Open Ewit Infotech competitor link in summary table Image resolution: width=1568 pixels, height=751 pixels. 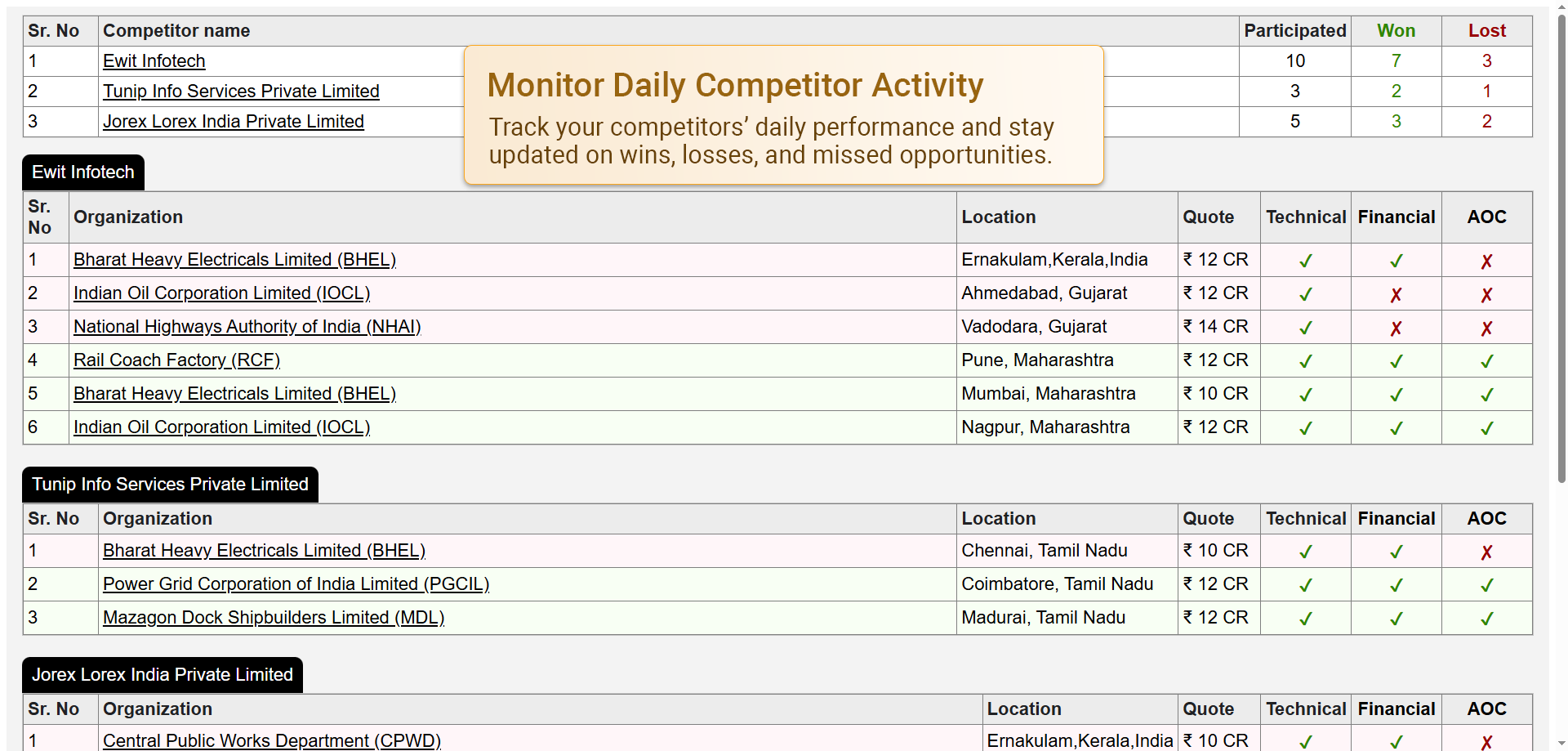[x=154, y=61]
